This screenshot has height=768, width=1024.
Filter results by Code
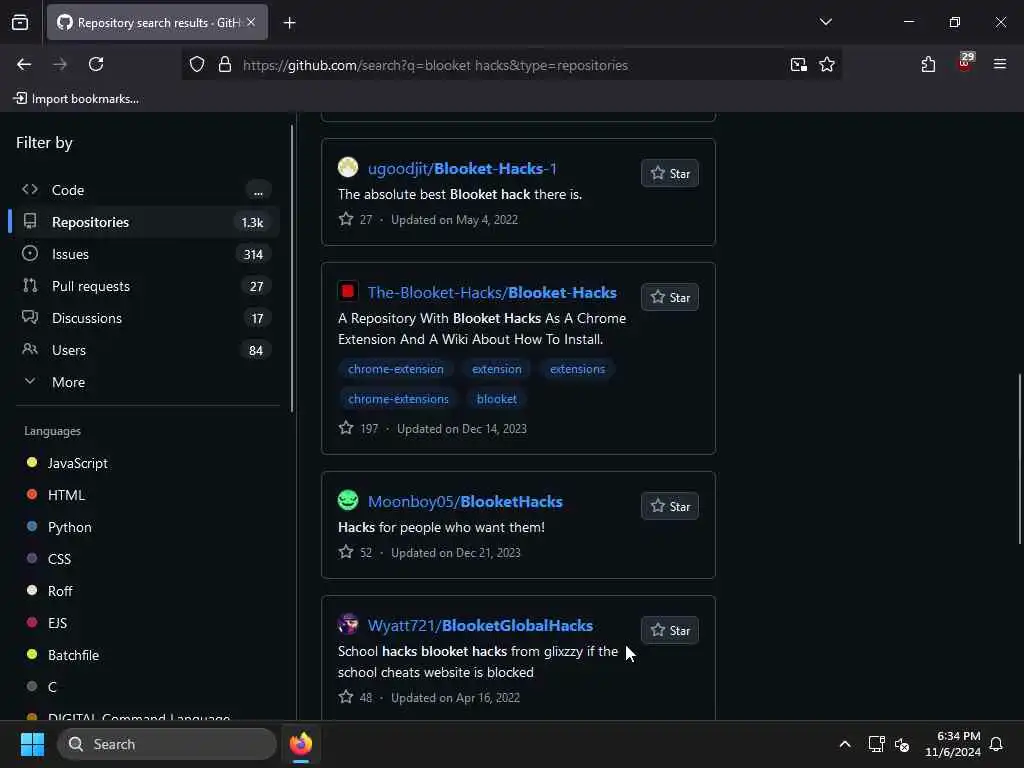coord(145,190)
